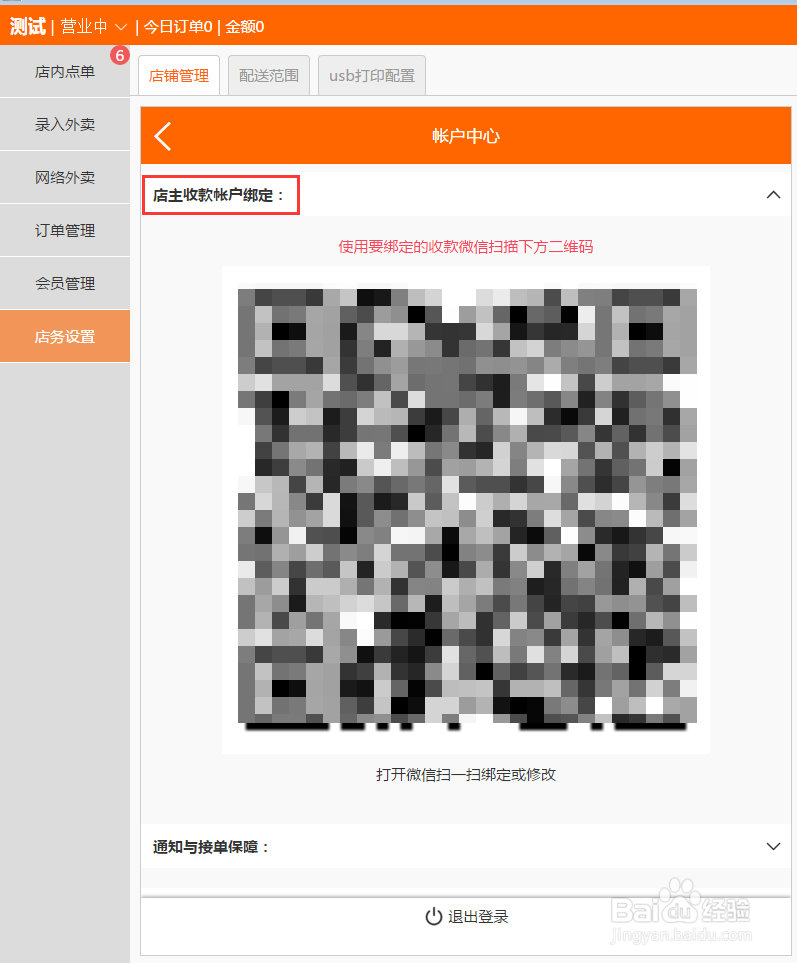Click the 金额0 text in header

pos(244,26)
